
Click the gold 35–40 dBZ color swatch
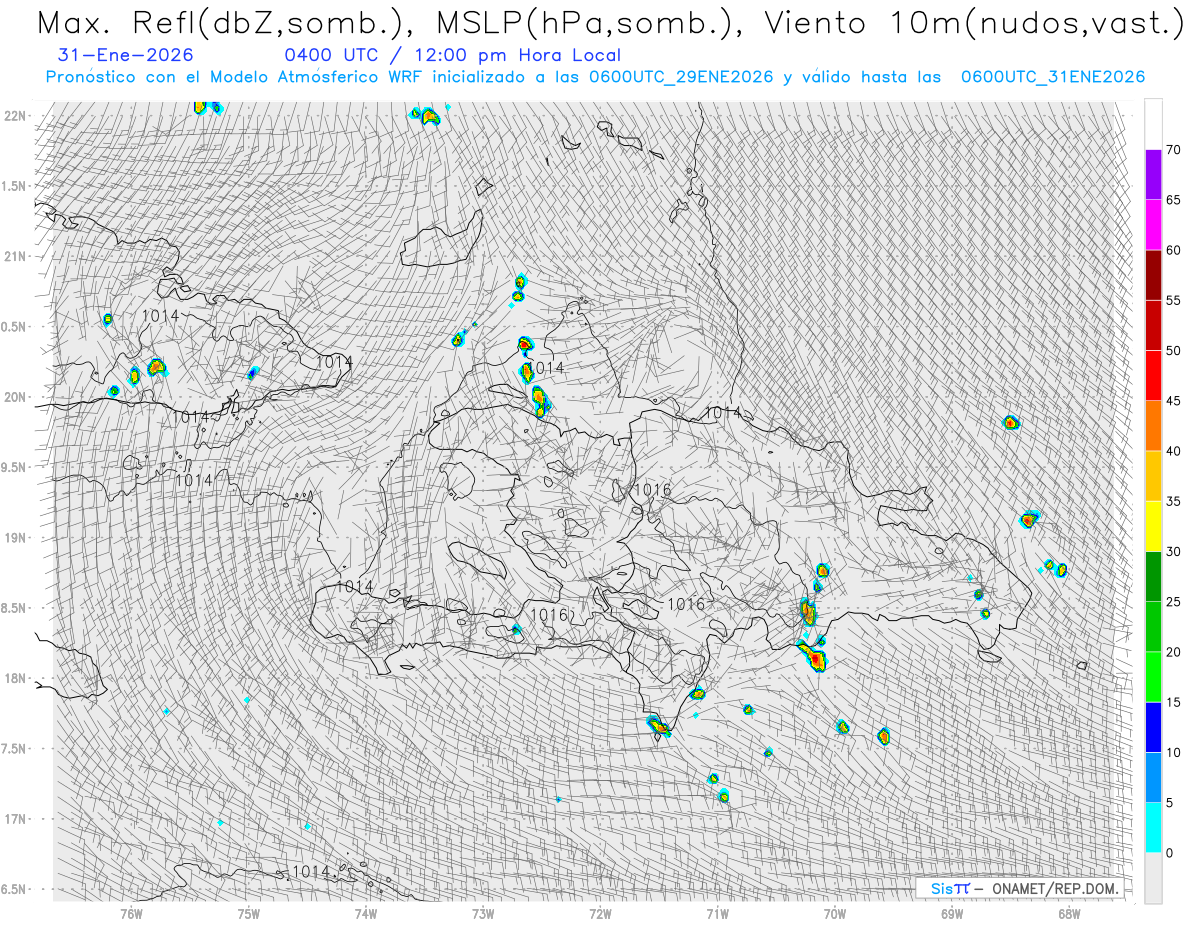click(x=1153, y=476)
